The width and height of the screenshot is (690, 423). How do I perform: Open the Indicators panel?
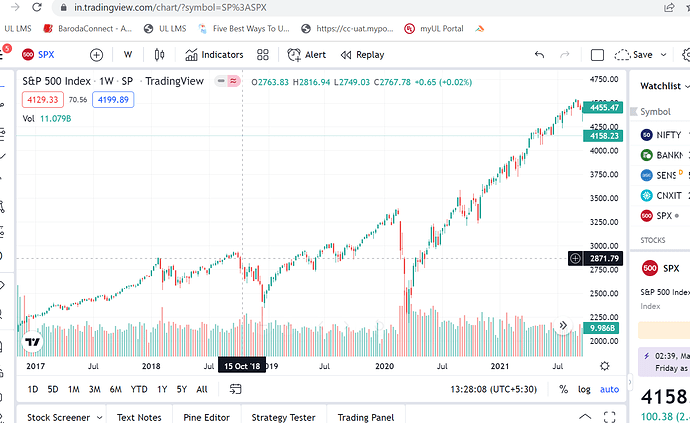click(213, 55)
